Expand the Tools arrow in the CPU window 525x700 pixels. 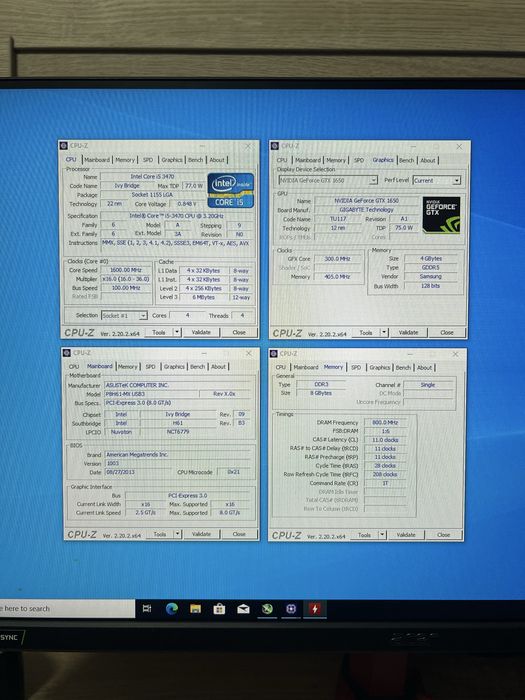coord(177,332)
